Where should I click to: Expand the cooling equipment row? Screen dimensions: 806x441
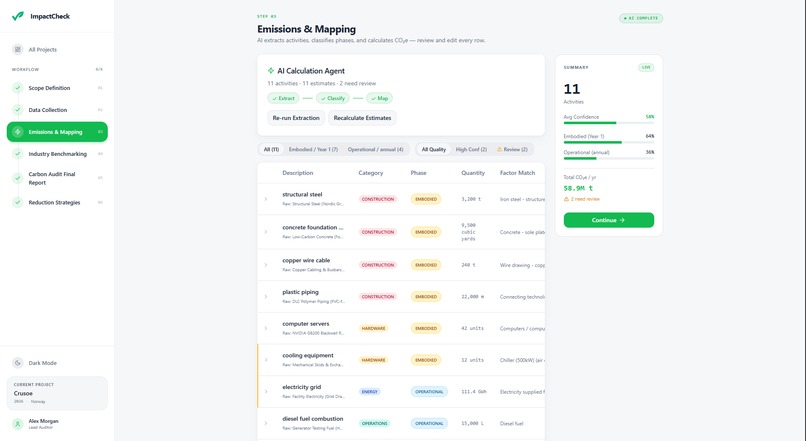click(x=266, y=360)
